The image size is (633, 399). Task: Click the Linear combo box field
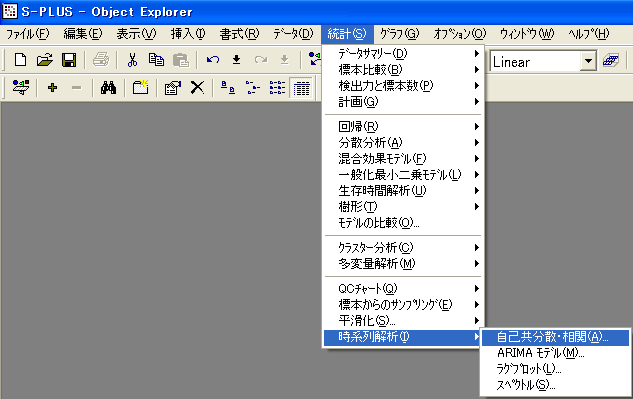click(x=543, y=61)
